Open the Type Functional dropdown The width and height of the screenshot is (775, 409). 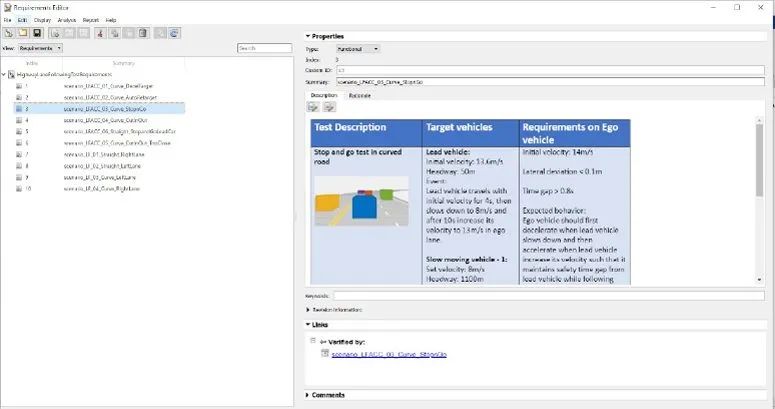358,49
